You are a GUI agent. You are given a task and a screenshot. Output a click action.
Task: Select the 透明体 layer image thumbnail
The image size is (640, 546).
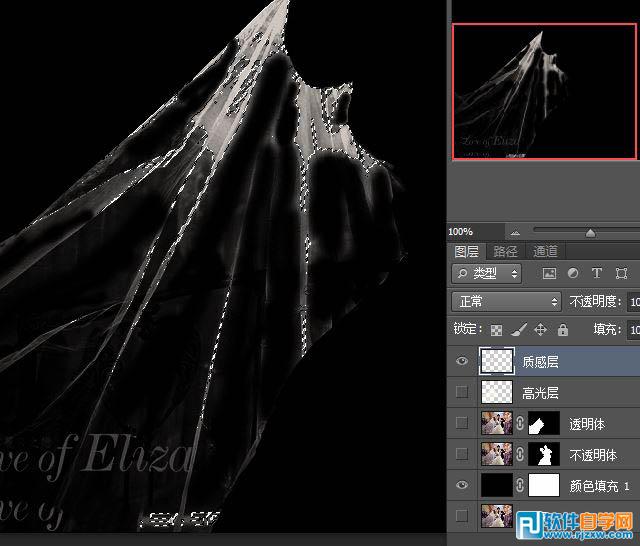pos(497,423)
